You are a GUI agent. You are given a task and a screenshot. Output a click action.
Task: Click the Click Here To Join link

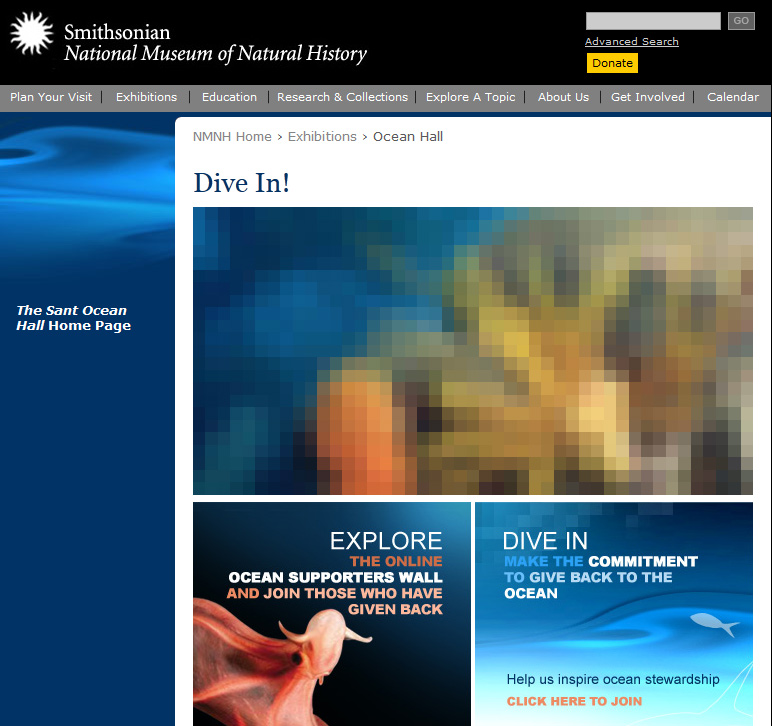click(574, 701)
